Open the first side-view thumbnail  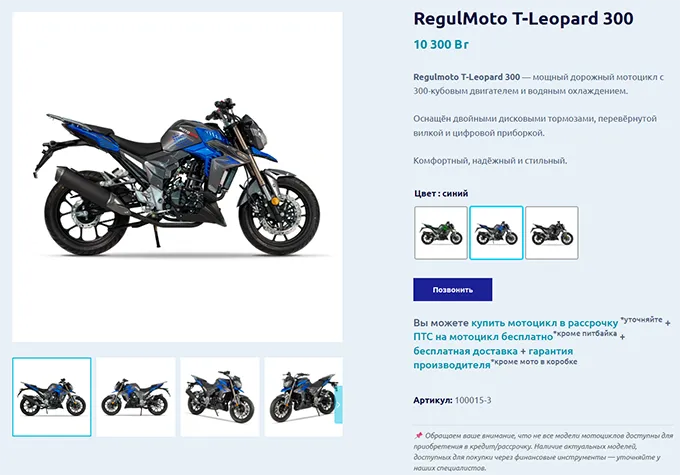(52, 397)
